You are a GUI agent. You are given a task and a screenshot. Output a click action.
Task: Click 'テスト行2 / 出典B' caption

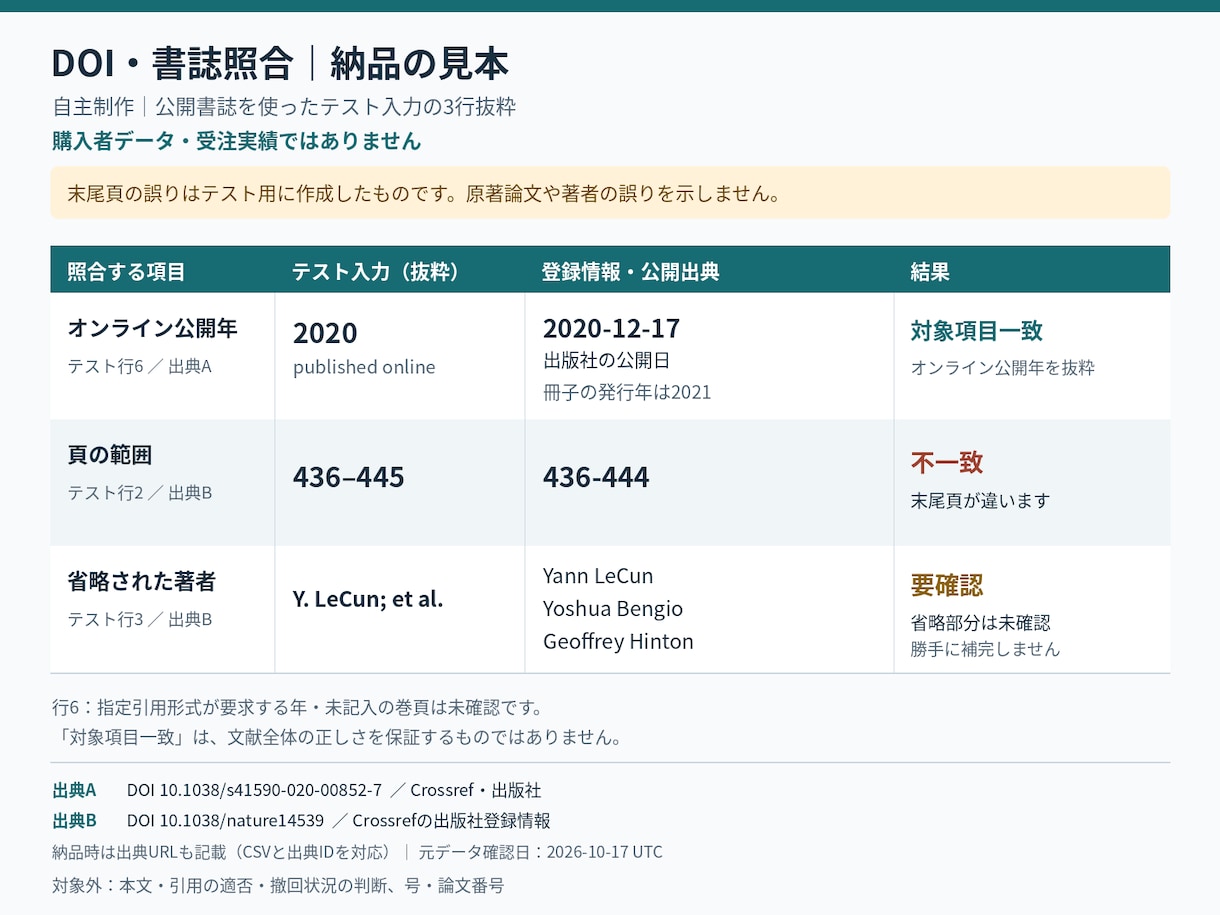tap(140, 493)
